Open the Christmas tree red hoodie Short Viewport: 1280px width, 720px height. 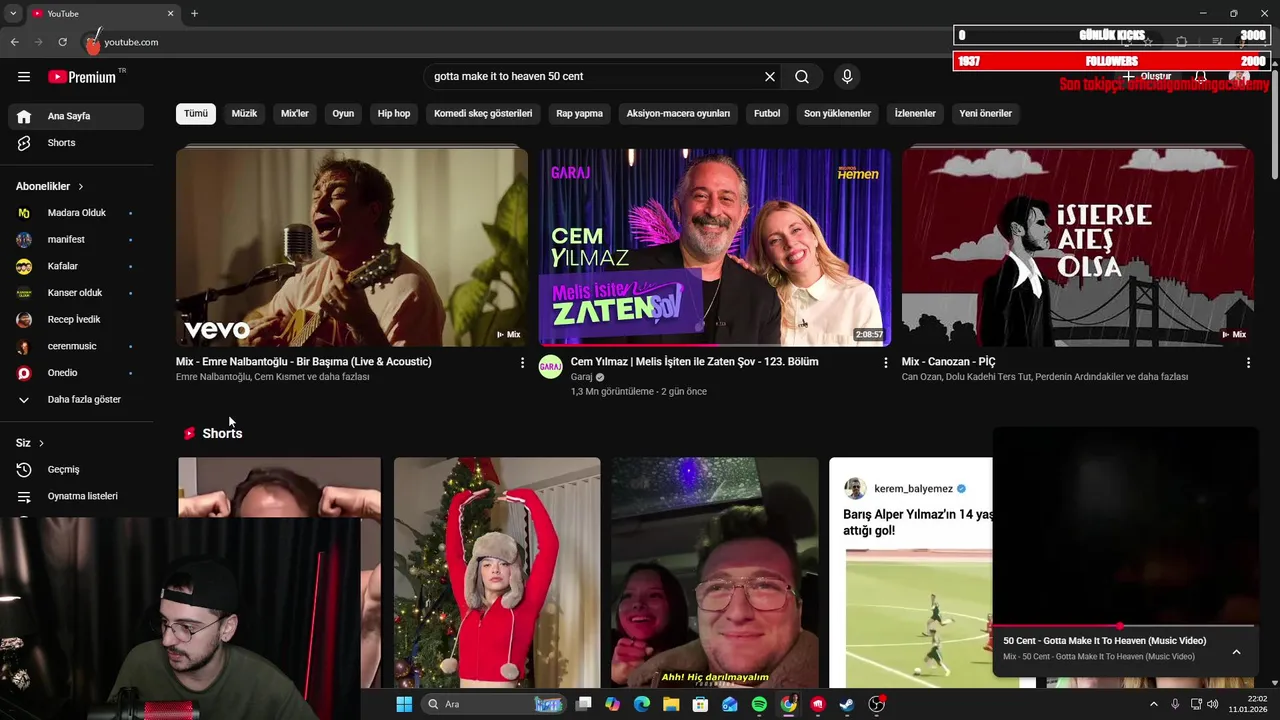click(497, 573)
